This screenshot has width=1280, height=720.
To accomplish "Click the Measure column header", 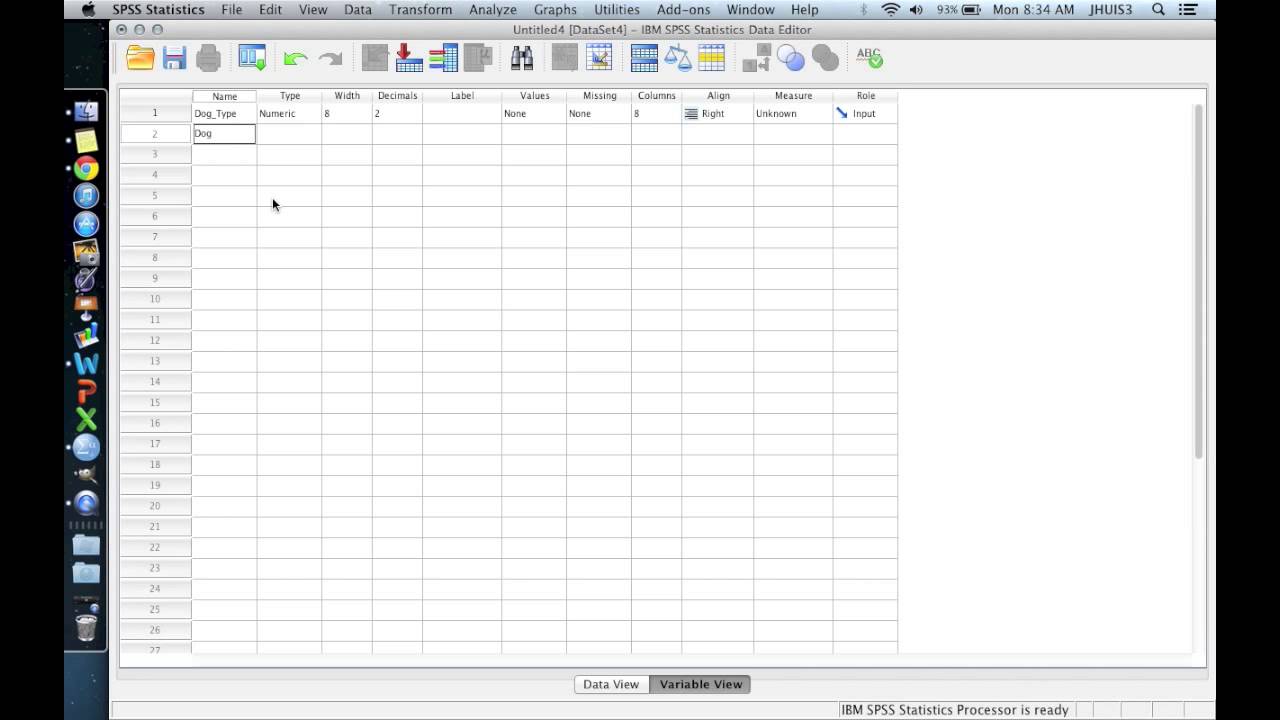I will coord(793,96).
